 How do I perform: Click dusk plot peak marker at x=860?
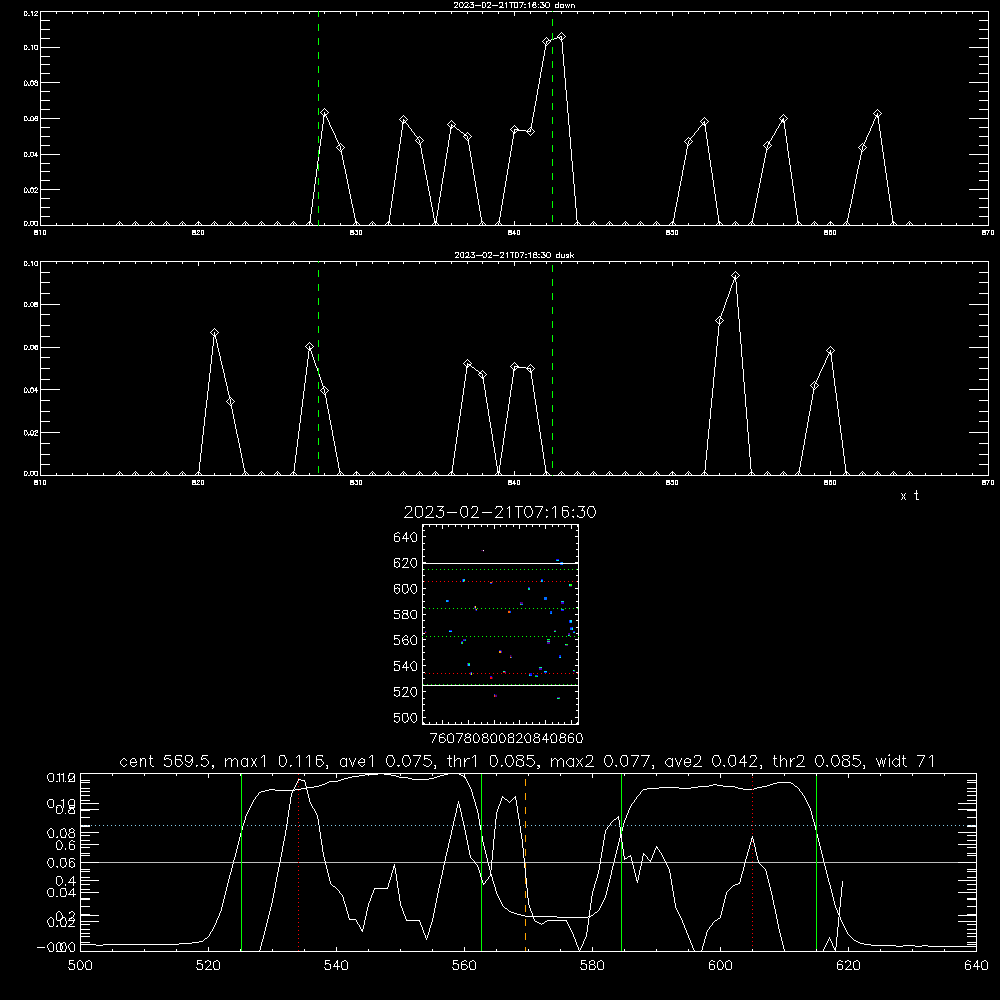(830, 351)
